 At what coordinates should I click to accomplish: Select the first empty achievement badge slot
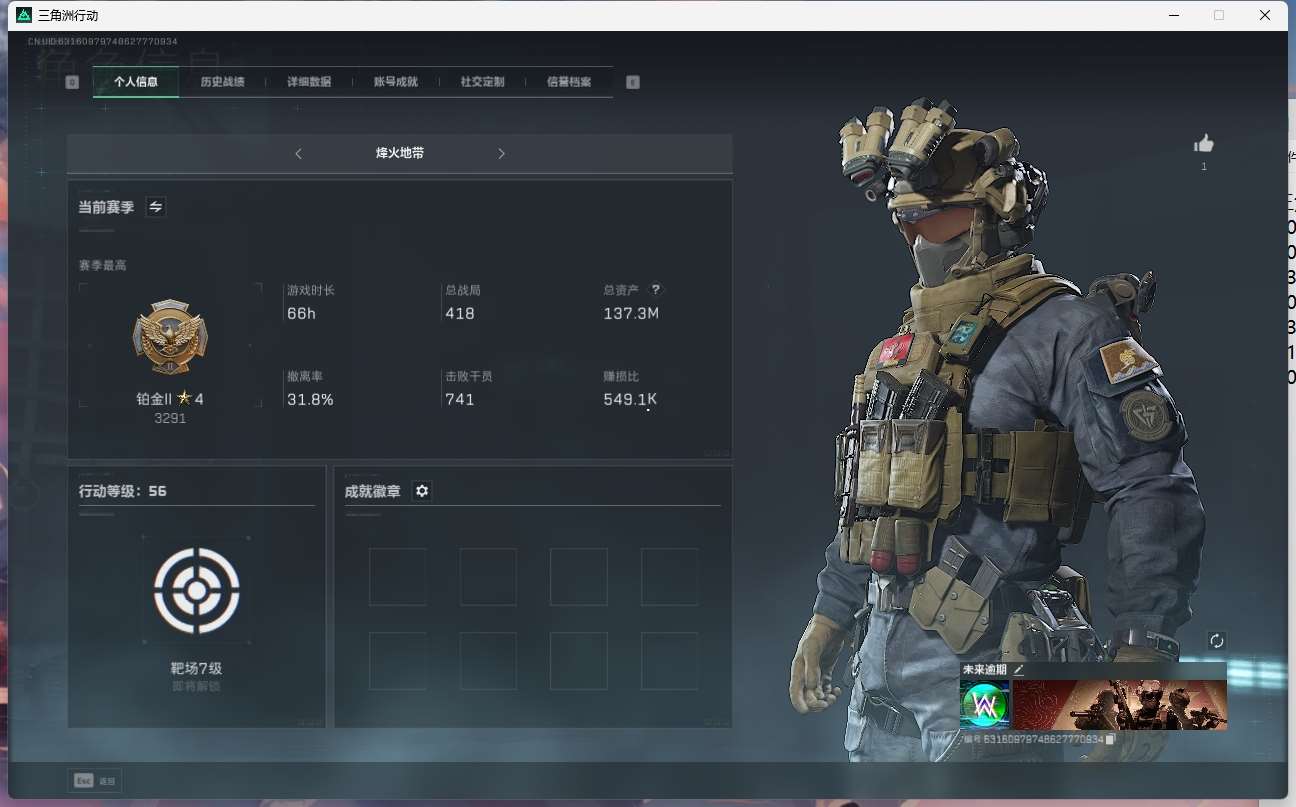397,577
